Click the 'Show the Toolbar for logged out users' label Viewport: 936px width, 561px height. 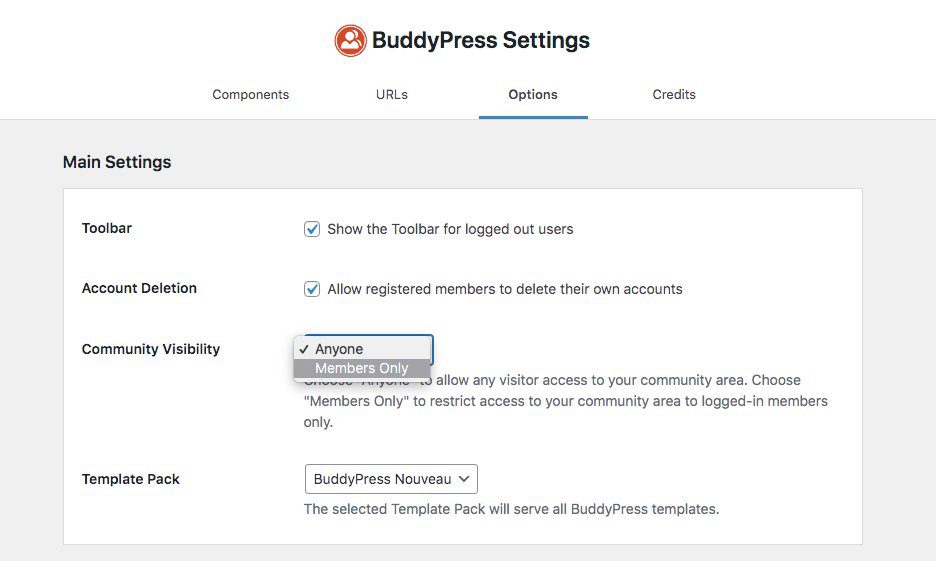(450, 229)
